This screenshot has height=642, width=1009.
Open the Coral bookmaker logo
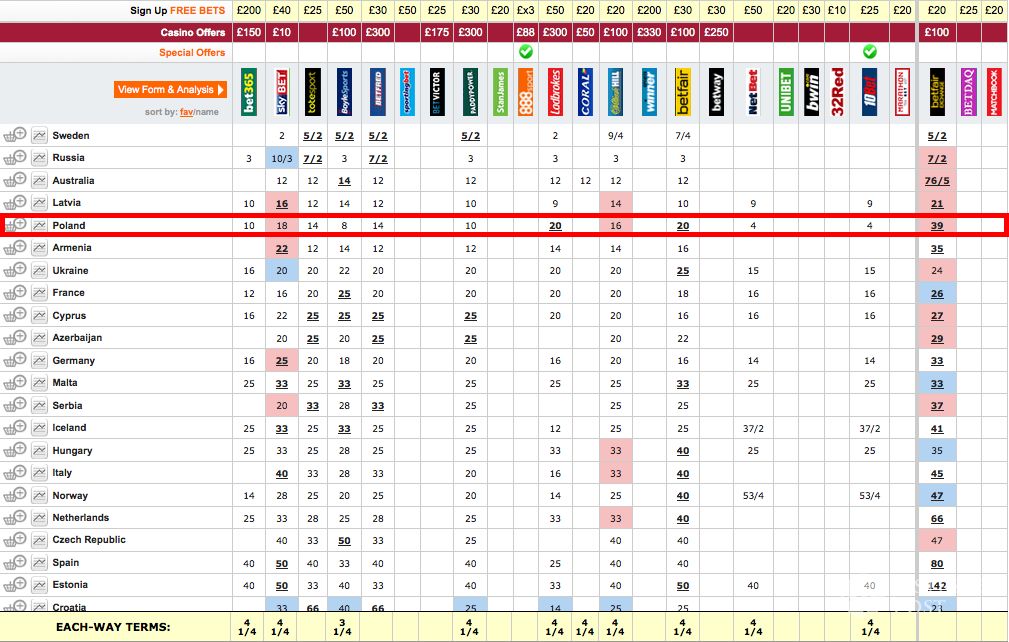pyautogui.click(x=585, y=92)
